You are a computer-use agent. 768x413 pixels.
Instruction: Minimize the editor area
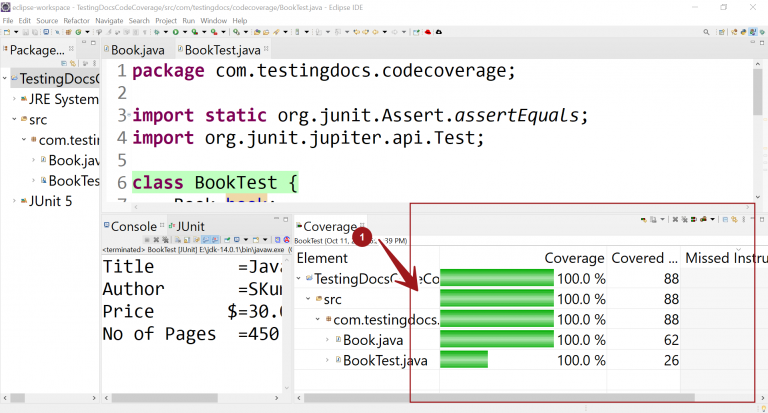(x=753, y=43)
